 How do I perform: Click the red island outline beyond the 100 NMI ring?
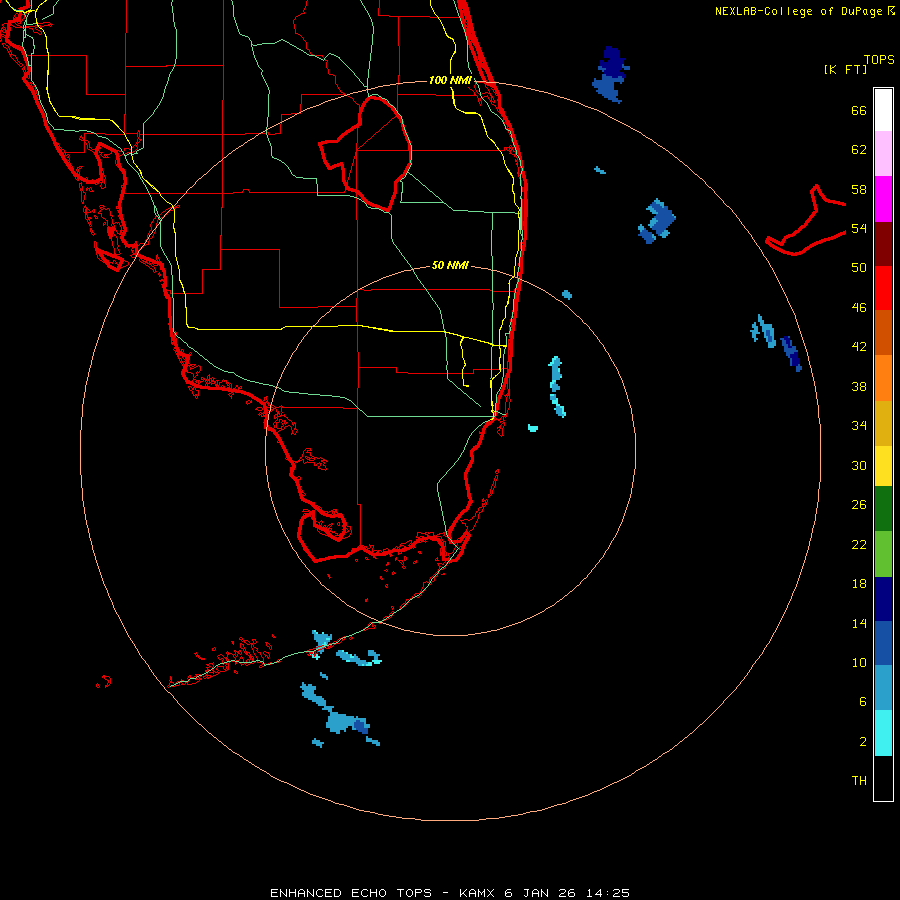click(x=806, y=221)
